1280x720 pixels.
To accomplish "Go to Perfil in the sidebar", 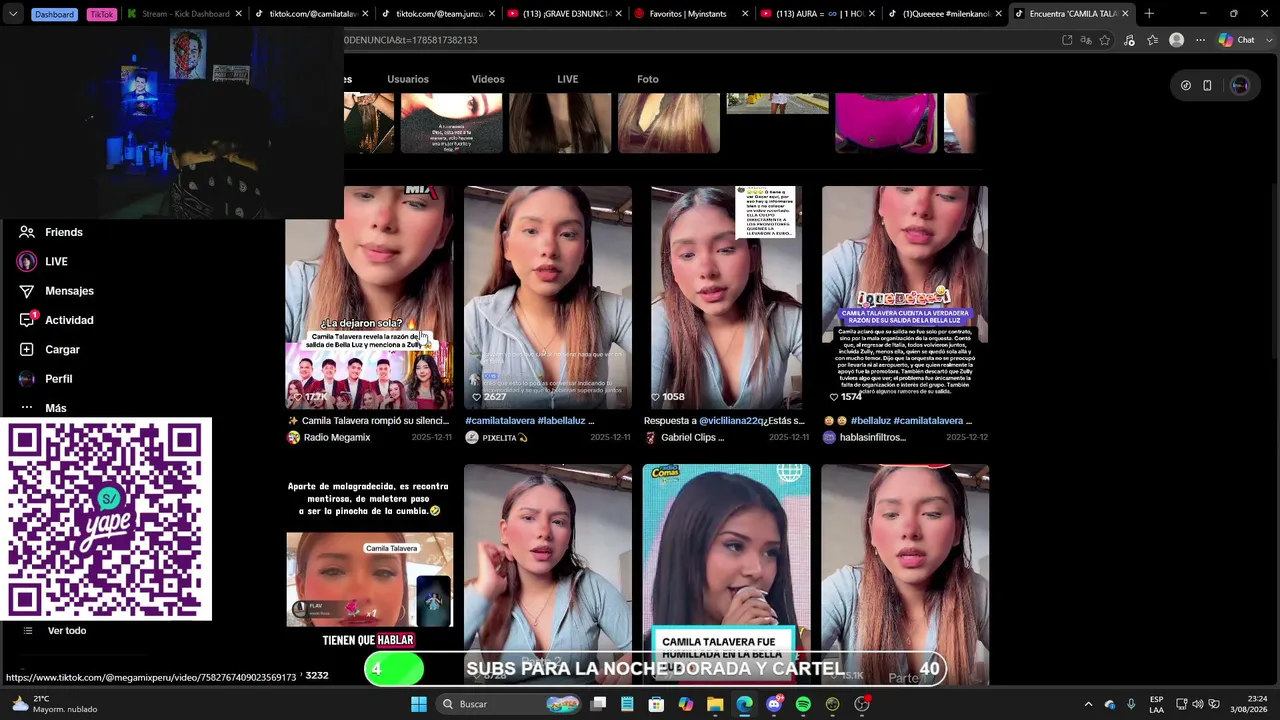I will (x=45, y=379).
